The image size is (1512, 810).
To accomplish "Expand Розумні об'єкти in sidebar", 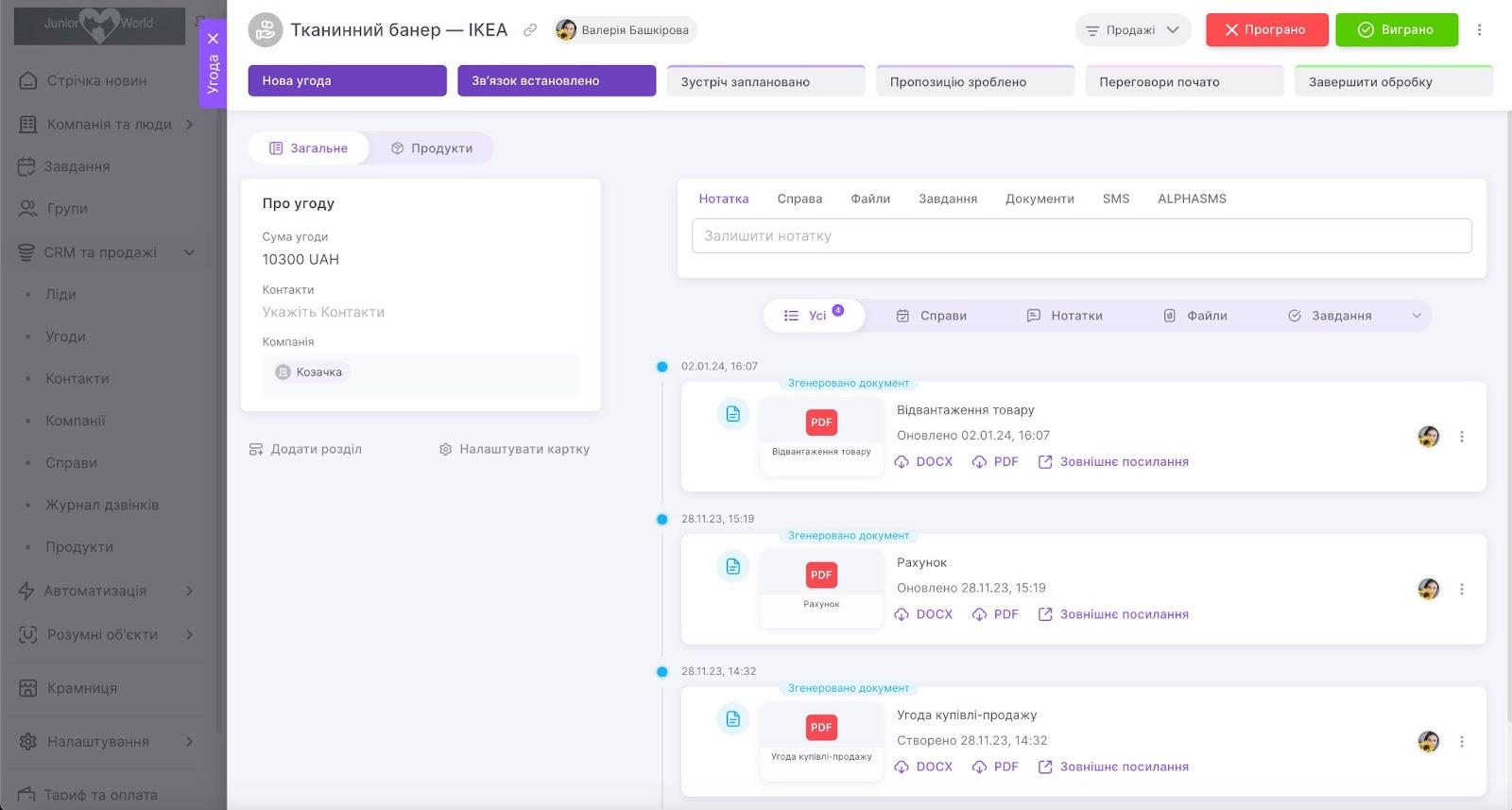I will pyautogui.click(x=189, y=634).
